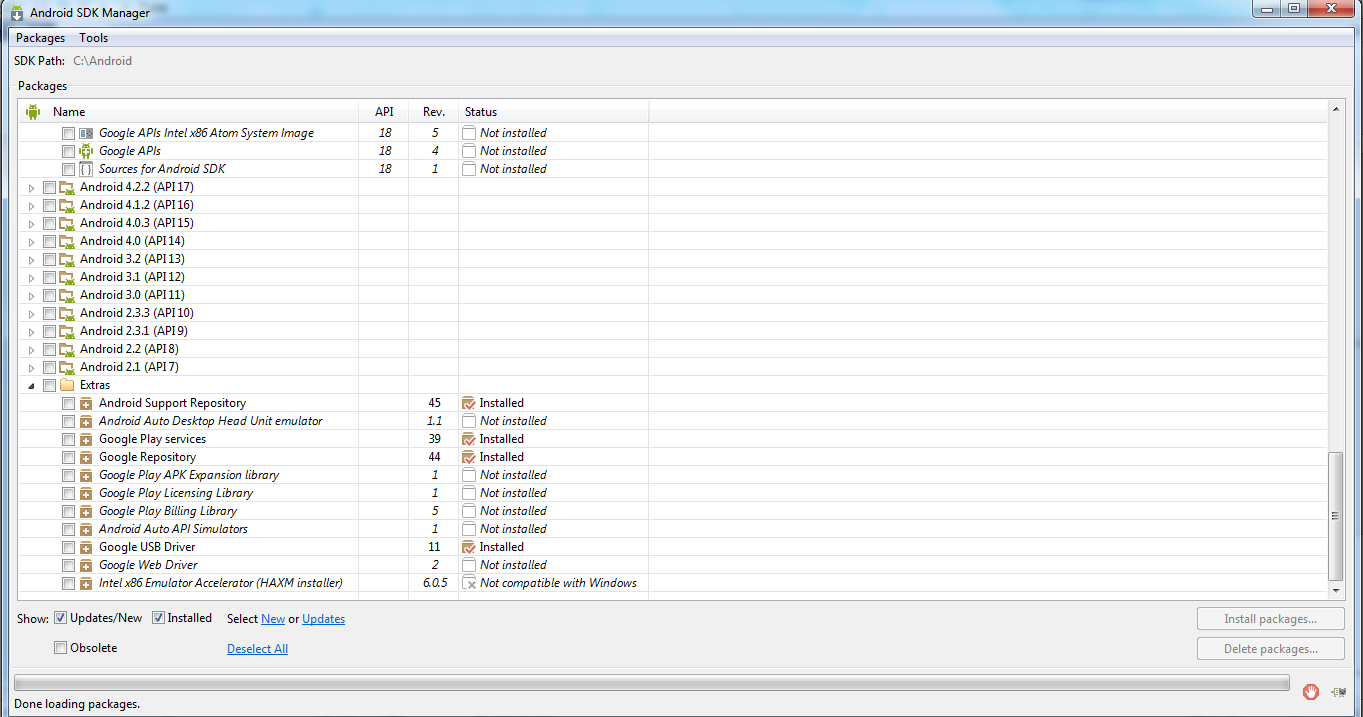The image size is (1363, 717).
Task: Toggle the Updates/New filter checkbox
Action: pyautogui.click(x=61, y=618)
